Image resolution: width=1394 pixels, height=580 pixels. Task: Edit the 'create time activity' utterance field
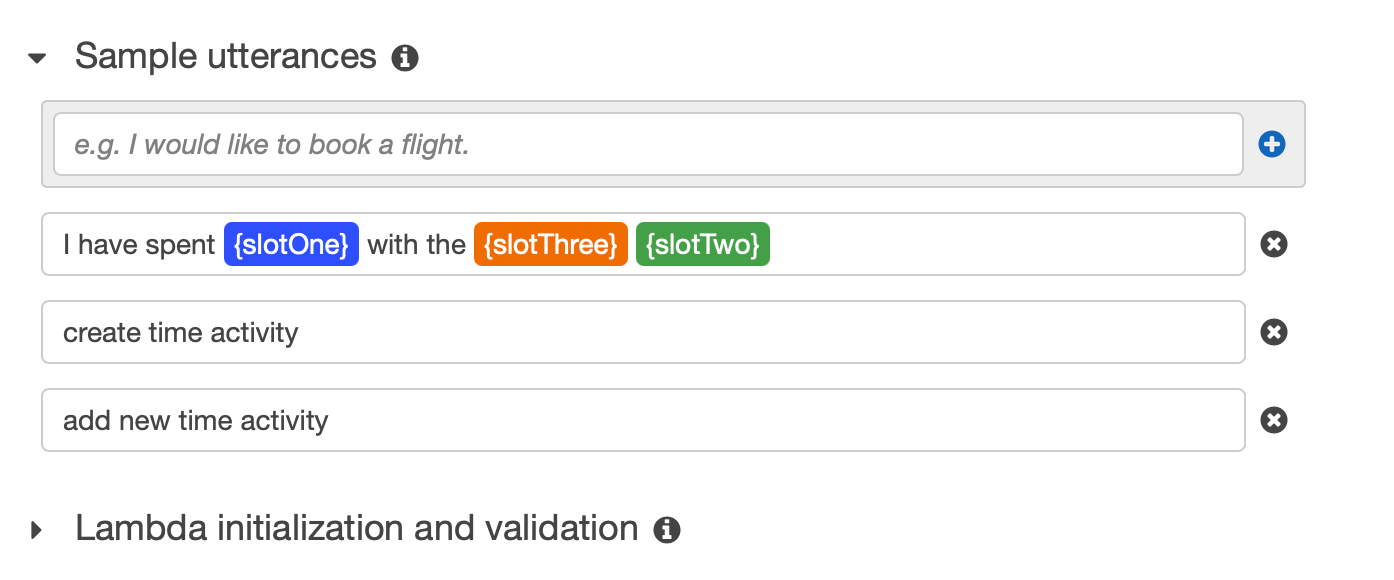pos(643,332)
